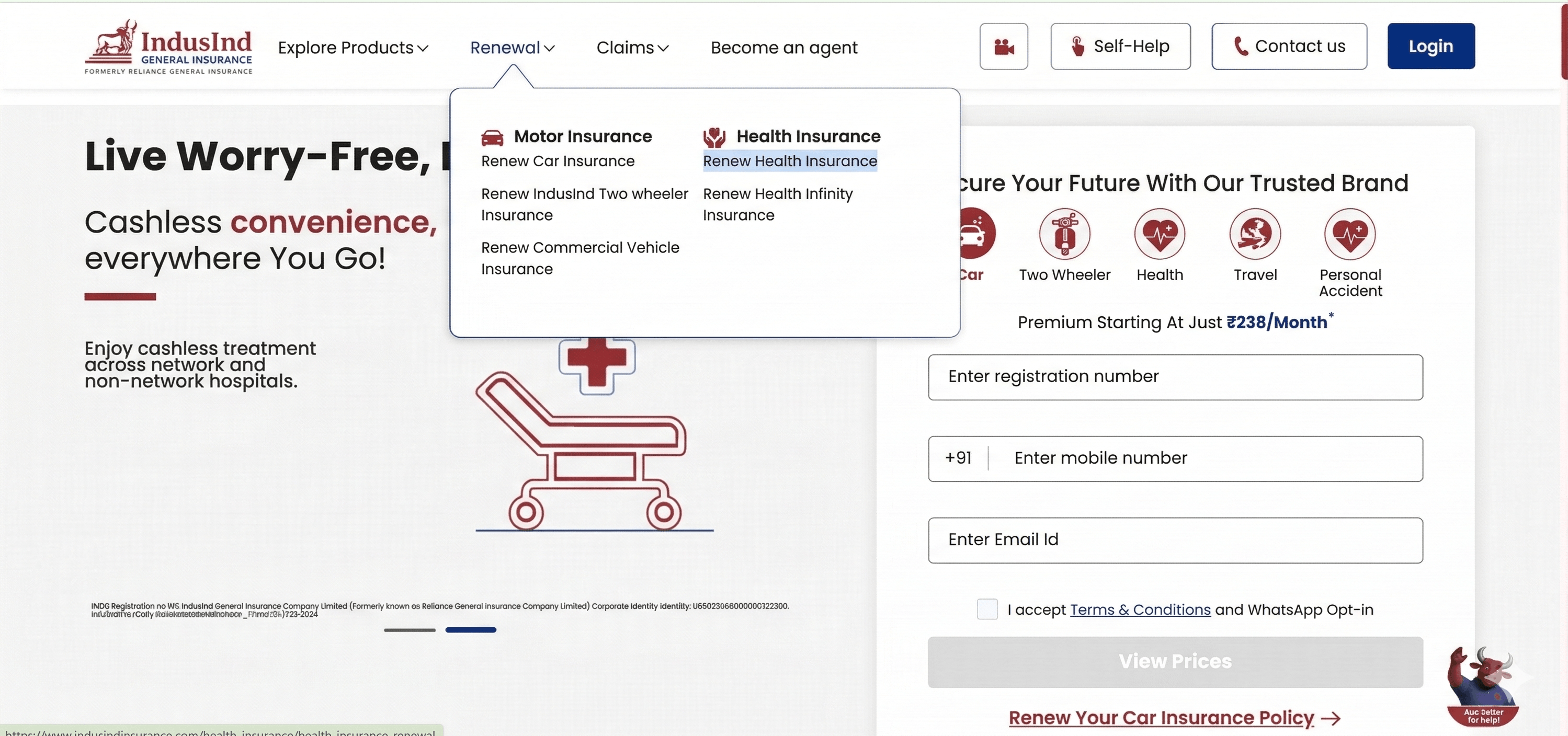The height and width of the screenshot is (736, 1568).
Task: Check the Terms & Conditions acceptance box
Action: [987, 609]
